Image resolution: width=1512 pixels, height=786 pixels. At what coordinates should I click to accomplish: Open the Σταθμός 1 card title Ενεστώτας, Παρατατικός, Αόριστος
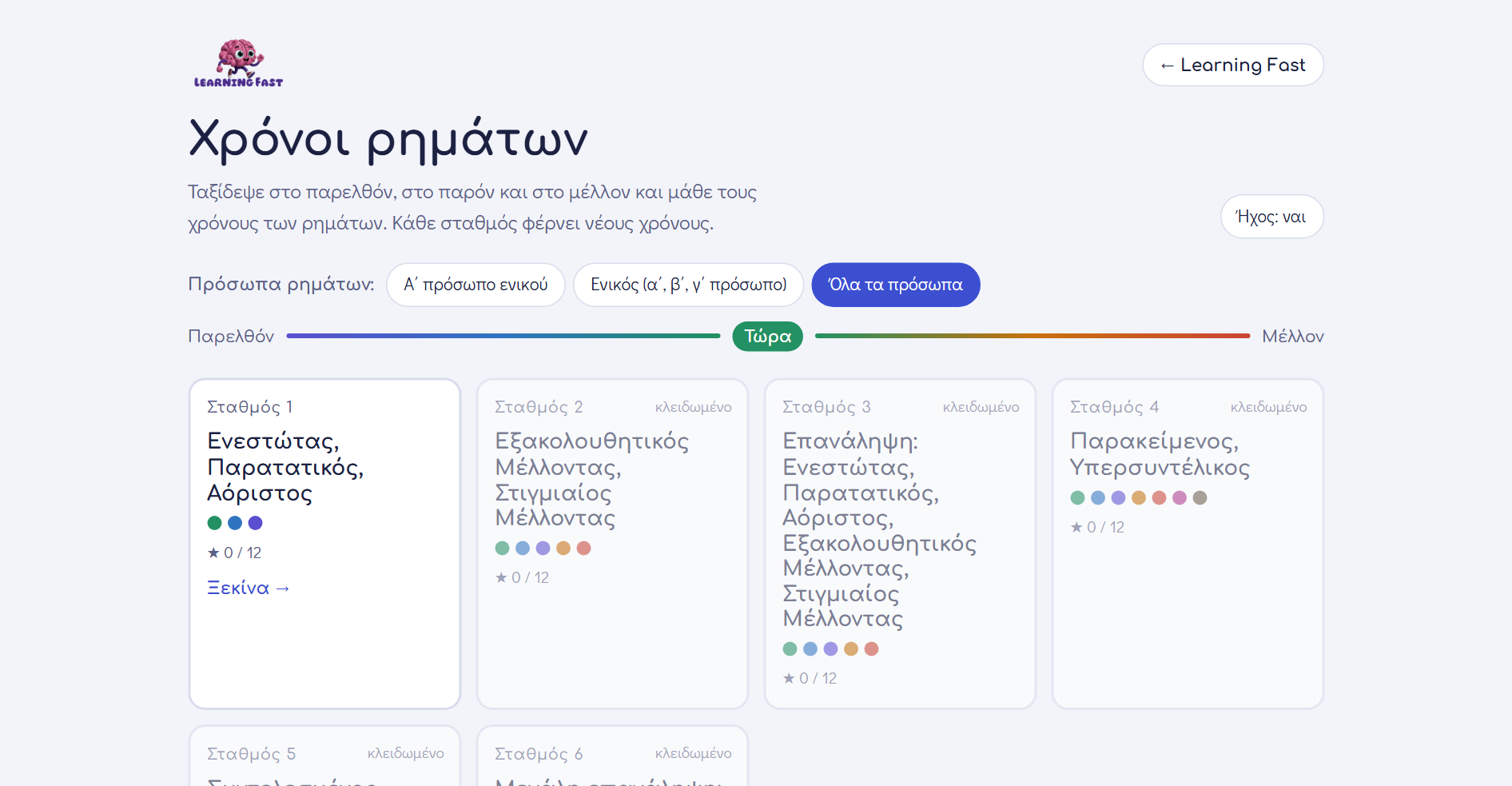click(285, 467)
